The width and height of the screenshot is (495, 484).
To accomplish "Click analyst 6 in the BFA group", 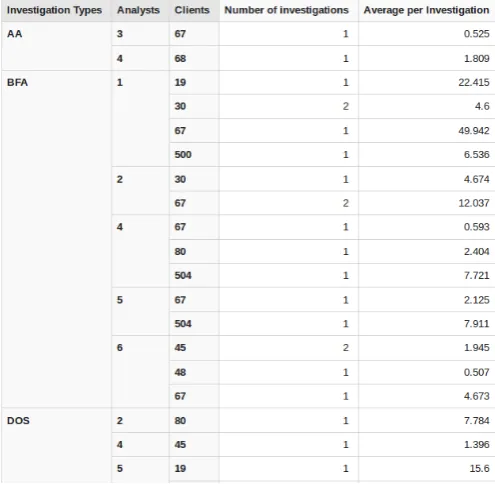I will pos(120,348).
